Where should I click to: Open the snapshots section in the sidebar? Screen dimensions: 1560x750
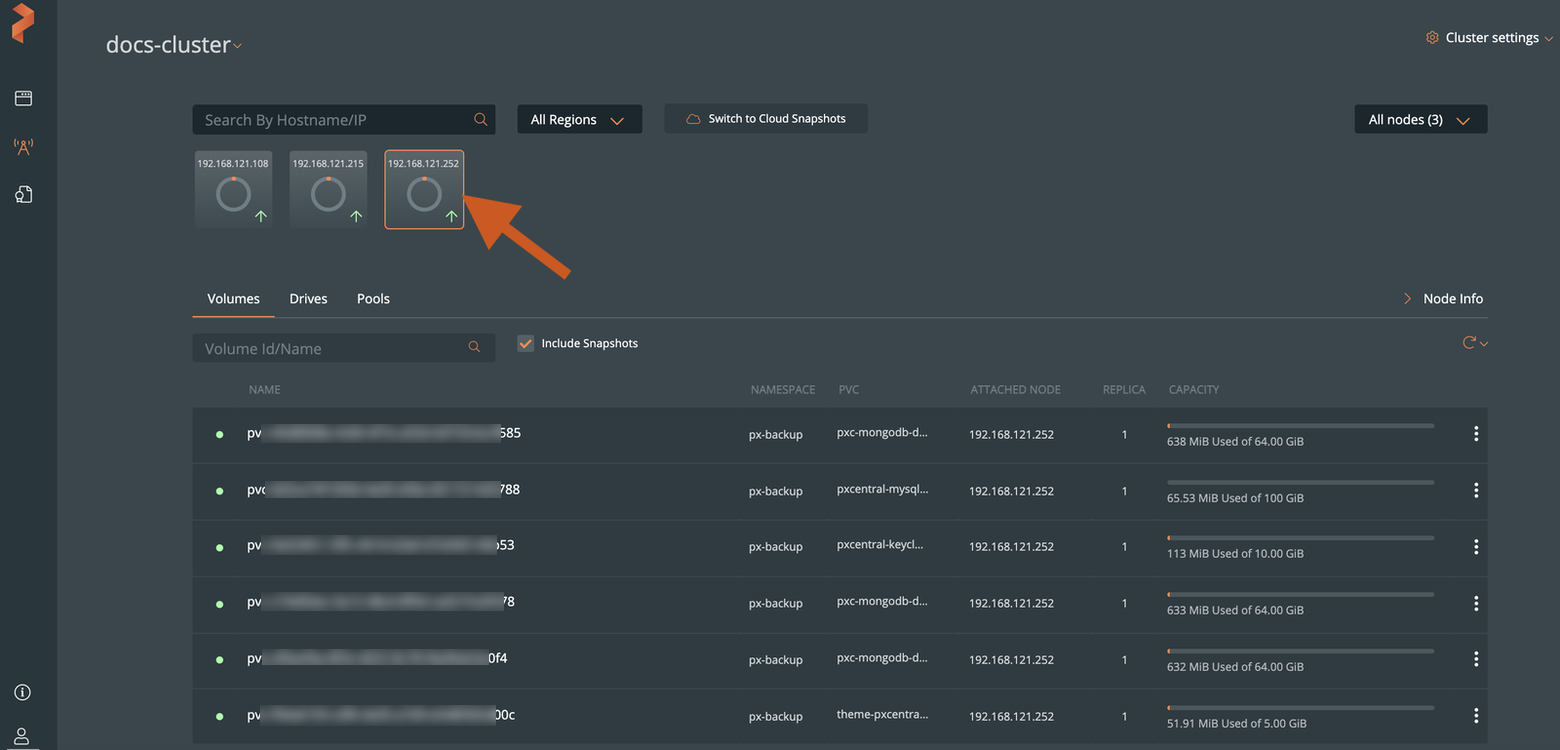tap(22, 194)
